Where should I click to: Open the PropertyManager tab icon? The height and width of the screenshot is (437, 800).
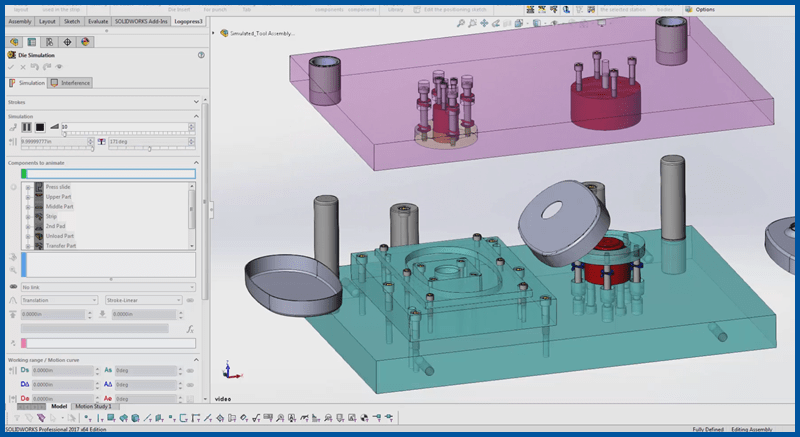[x=32, y=42]
